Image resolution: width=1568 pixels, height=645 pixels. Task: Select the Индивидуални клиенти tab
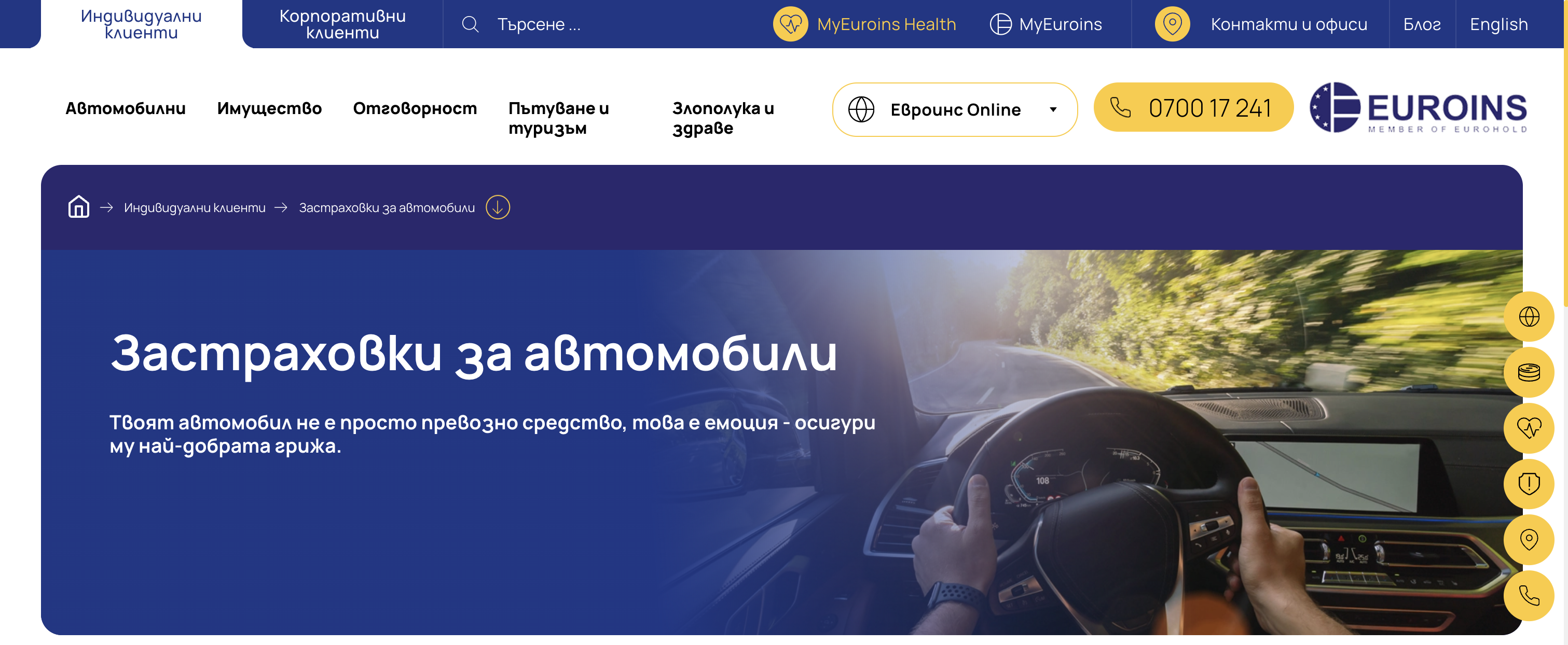(x=141, y=24)
